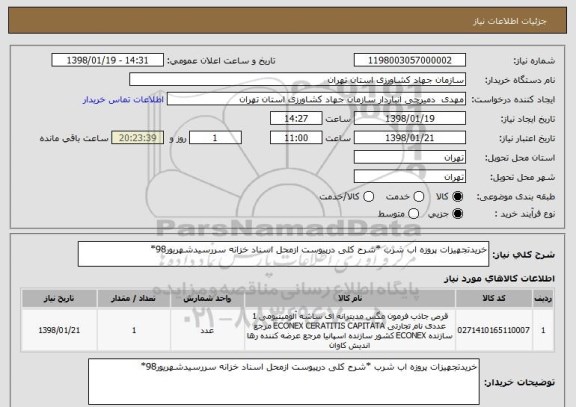Click the شماره نیاز number field
Image resolution: width=576 pixels, height=407 pixels.
[410, 60]
